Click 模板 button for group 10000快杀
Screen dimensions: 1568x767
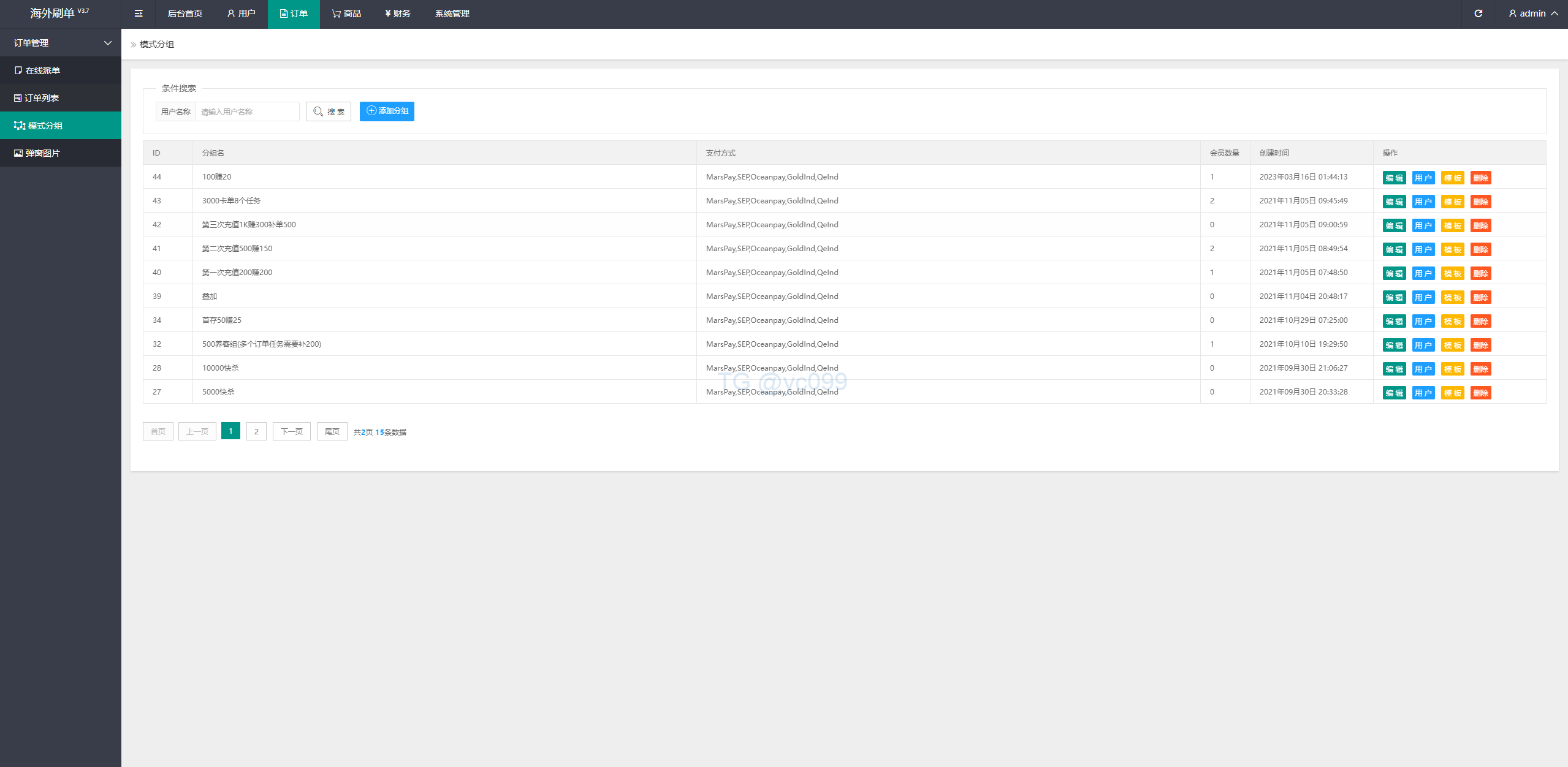pos(1452,369)
